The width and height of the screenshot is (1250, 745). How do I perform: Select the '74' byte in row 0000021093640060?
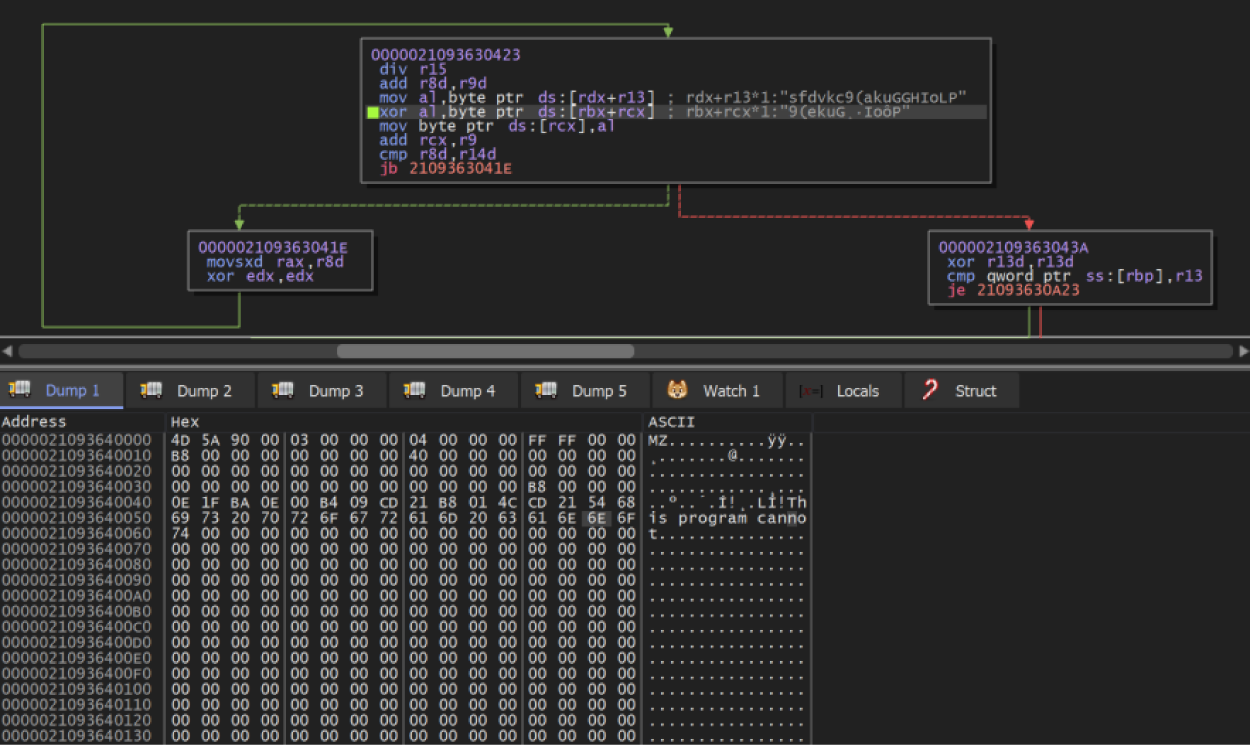[x=181, y=534]
